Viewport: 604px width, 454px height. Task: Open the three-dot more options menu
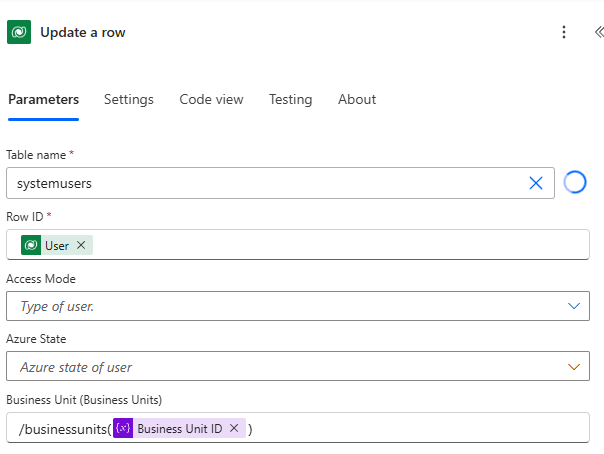[564, 32]
